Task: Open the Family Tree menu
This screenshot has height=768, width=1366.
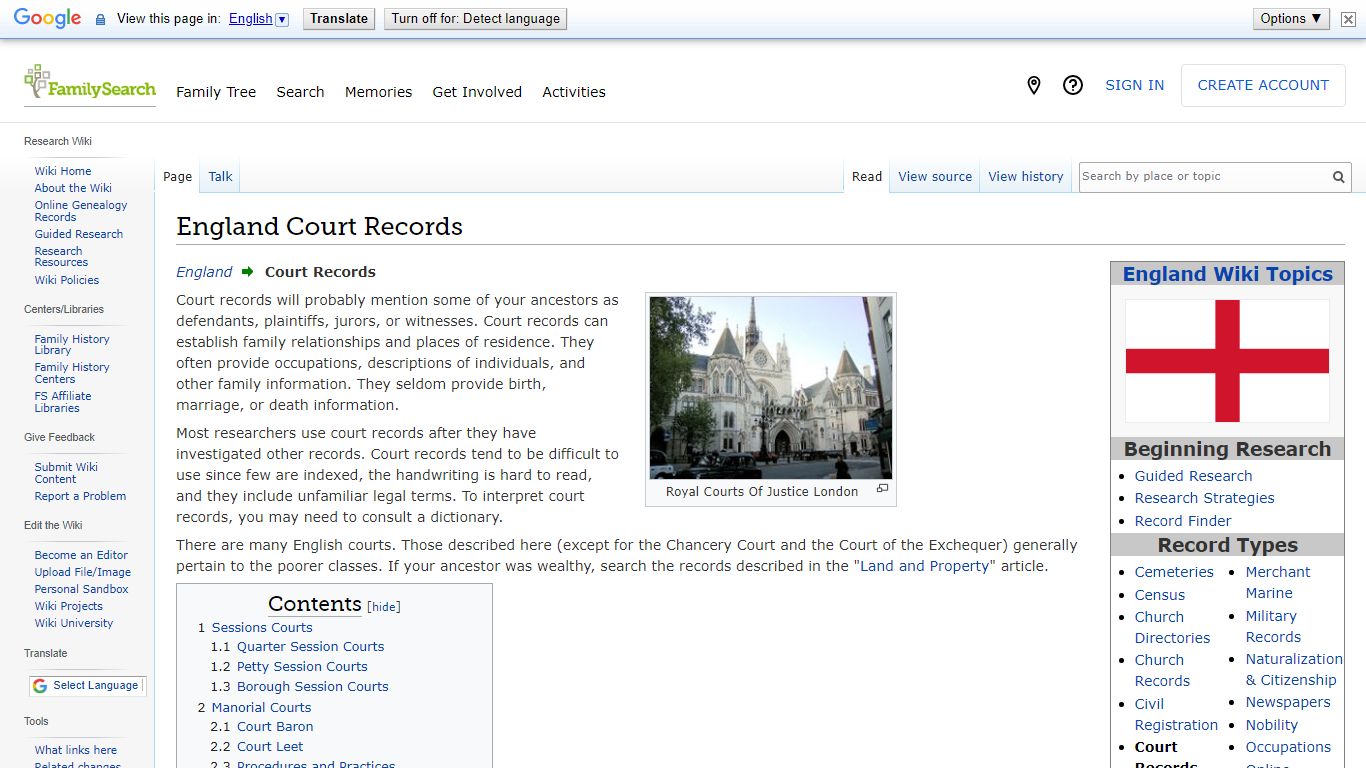Action: (x=216, y=92)
